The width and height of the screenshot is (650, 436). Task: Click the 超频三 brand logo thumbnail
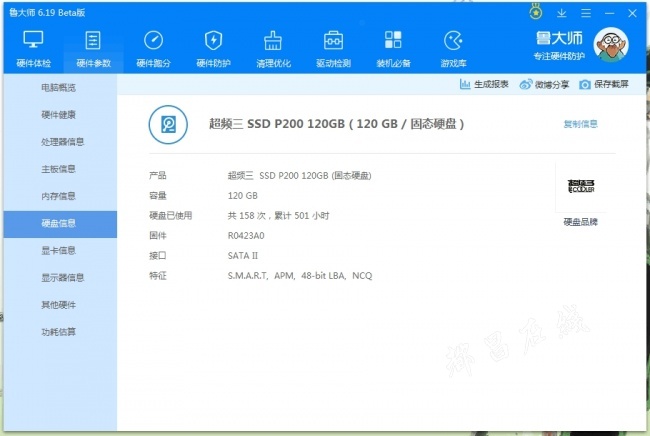tap(580, 187)
